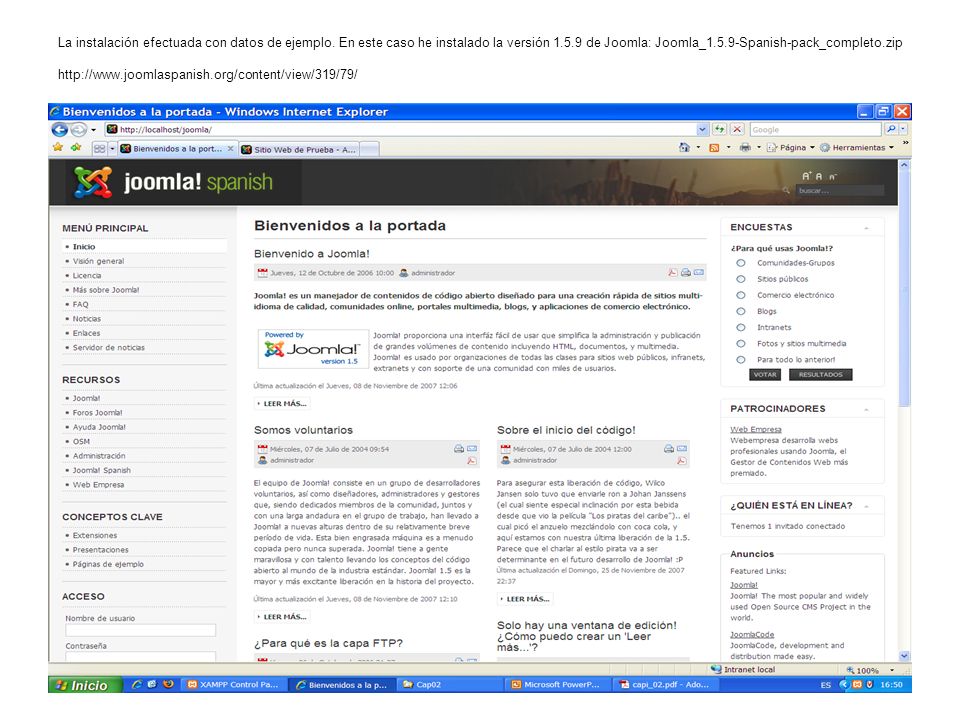The height and width of the screenshot is (720, 960).
Task: Switch to the Bienvenidos a la port... tab
Action: (177, 149)
